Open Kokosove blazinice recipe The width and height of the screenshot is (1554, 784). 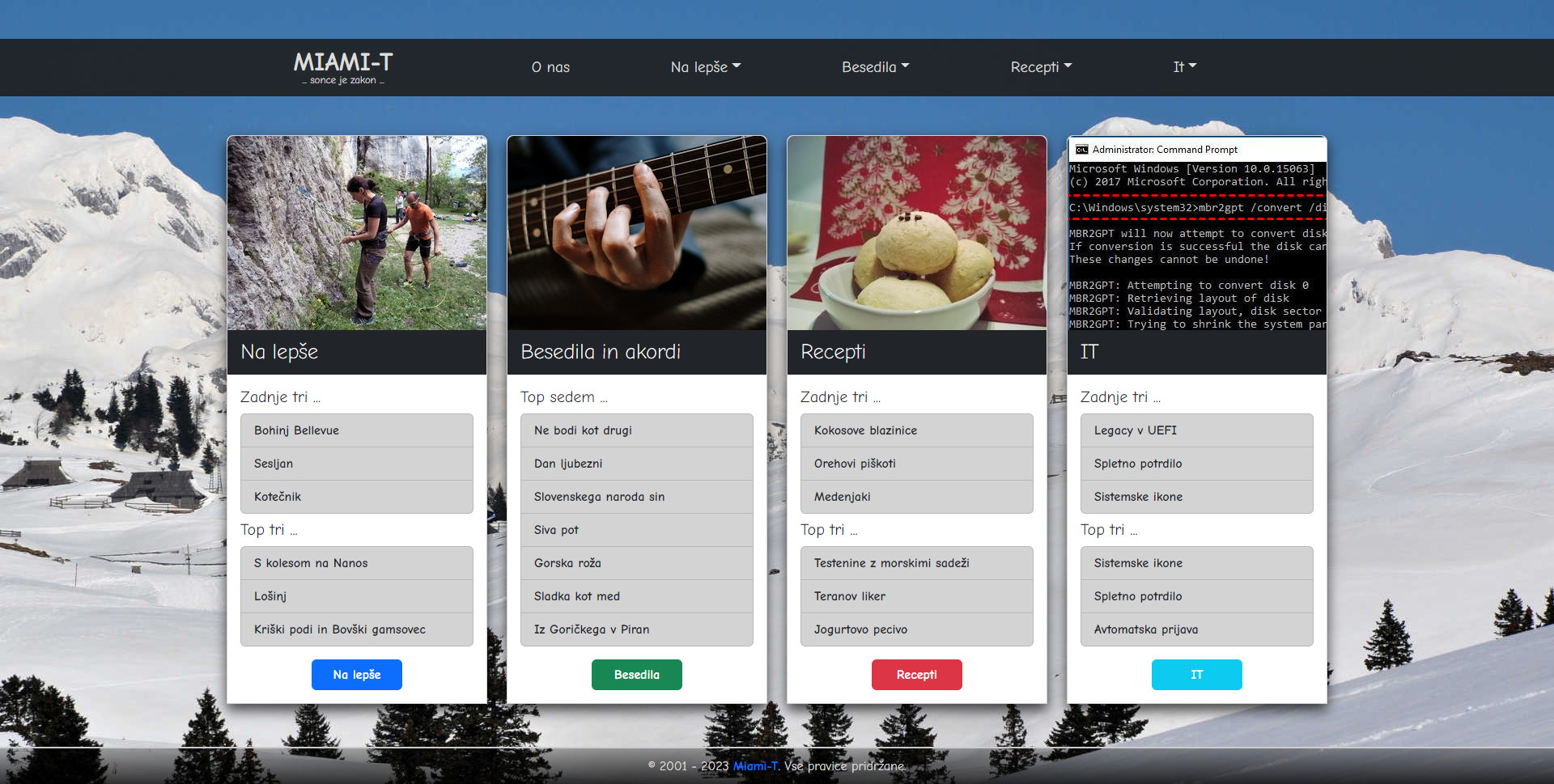917,430
